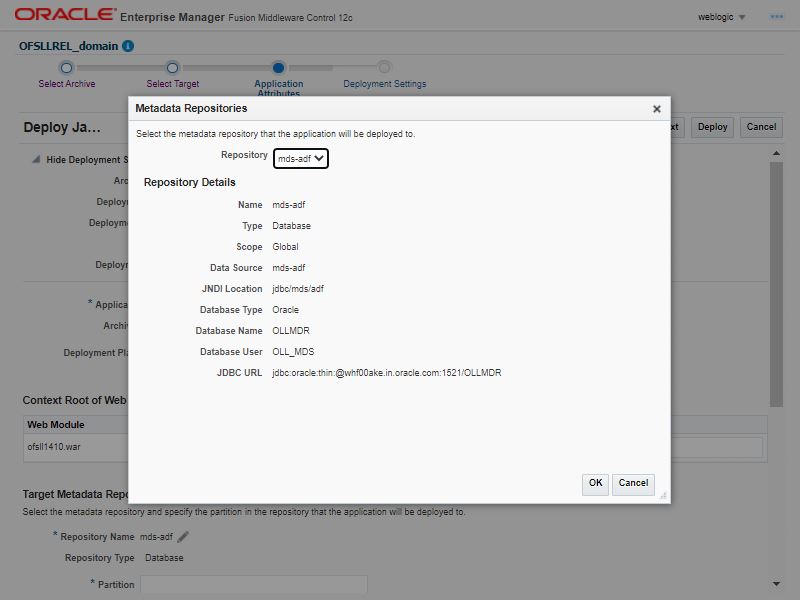Close the Metadata Repositories dialog with X
Viewport: 800px width, 600px height.
[657, 109]
